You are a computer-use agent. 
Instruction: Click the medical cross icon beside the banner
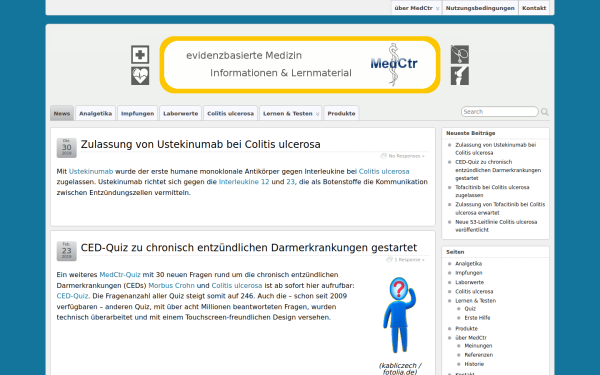coord(140,55)
